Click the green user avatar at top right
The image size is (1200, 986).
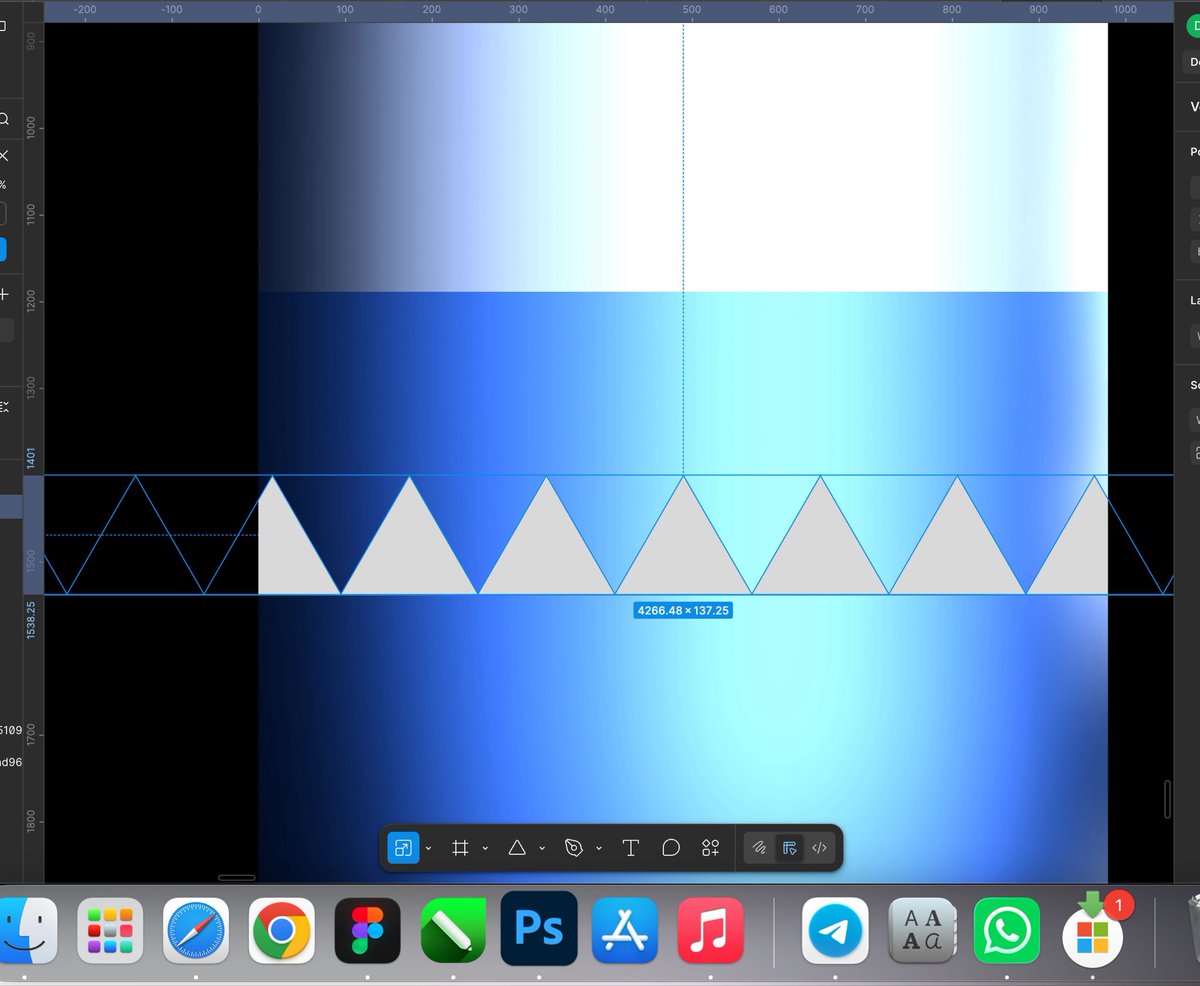pyautogui.click(x=1193, y=27)
